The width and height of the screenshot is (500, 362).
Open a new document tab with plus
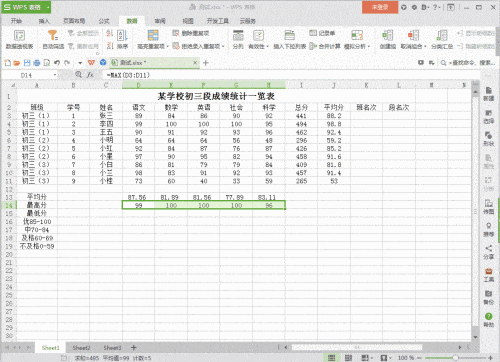(206, 63)
